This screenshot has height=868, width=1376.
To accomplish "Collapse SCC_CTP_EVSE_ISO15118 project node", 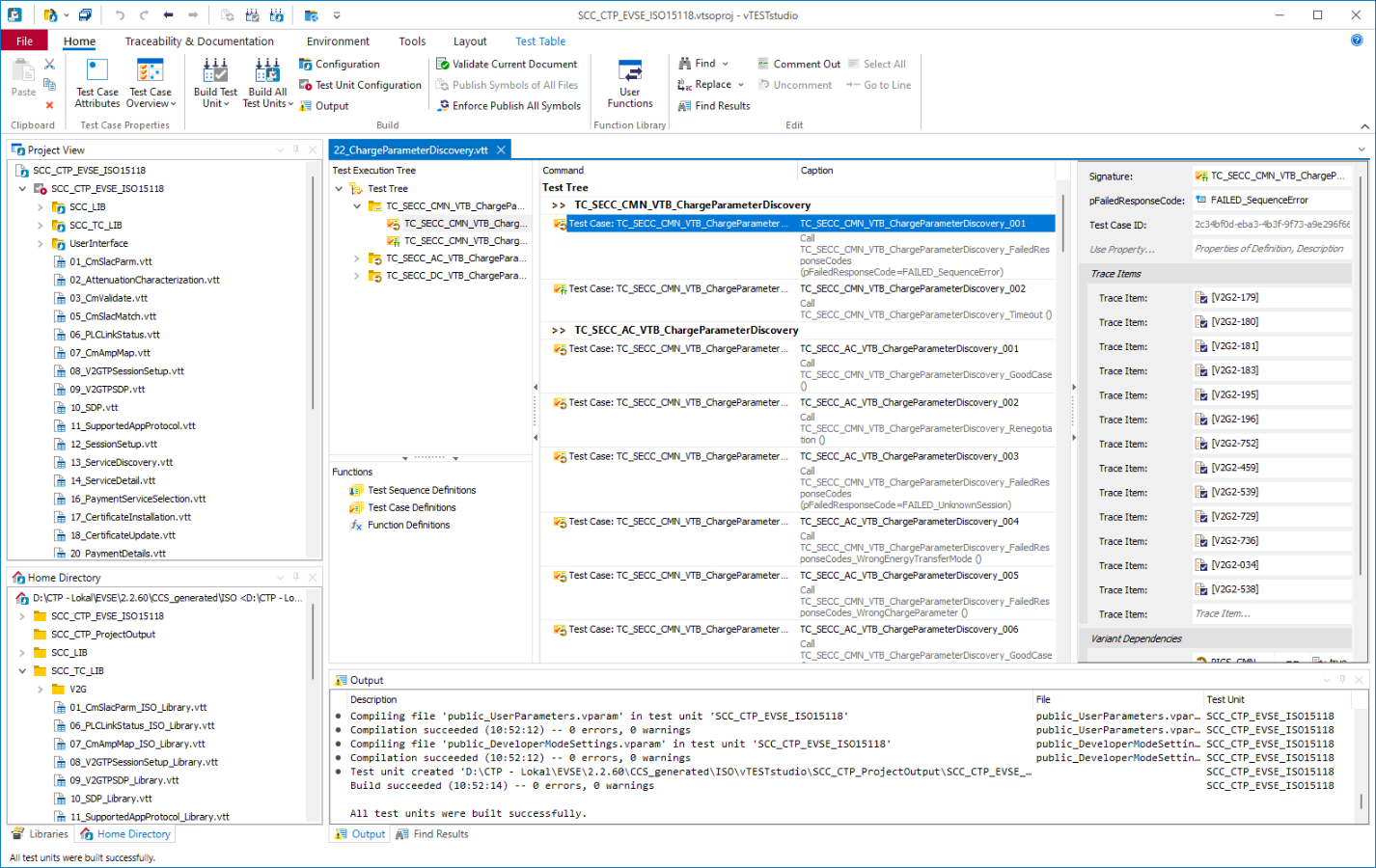I will (22, 189).
